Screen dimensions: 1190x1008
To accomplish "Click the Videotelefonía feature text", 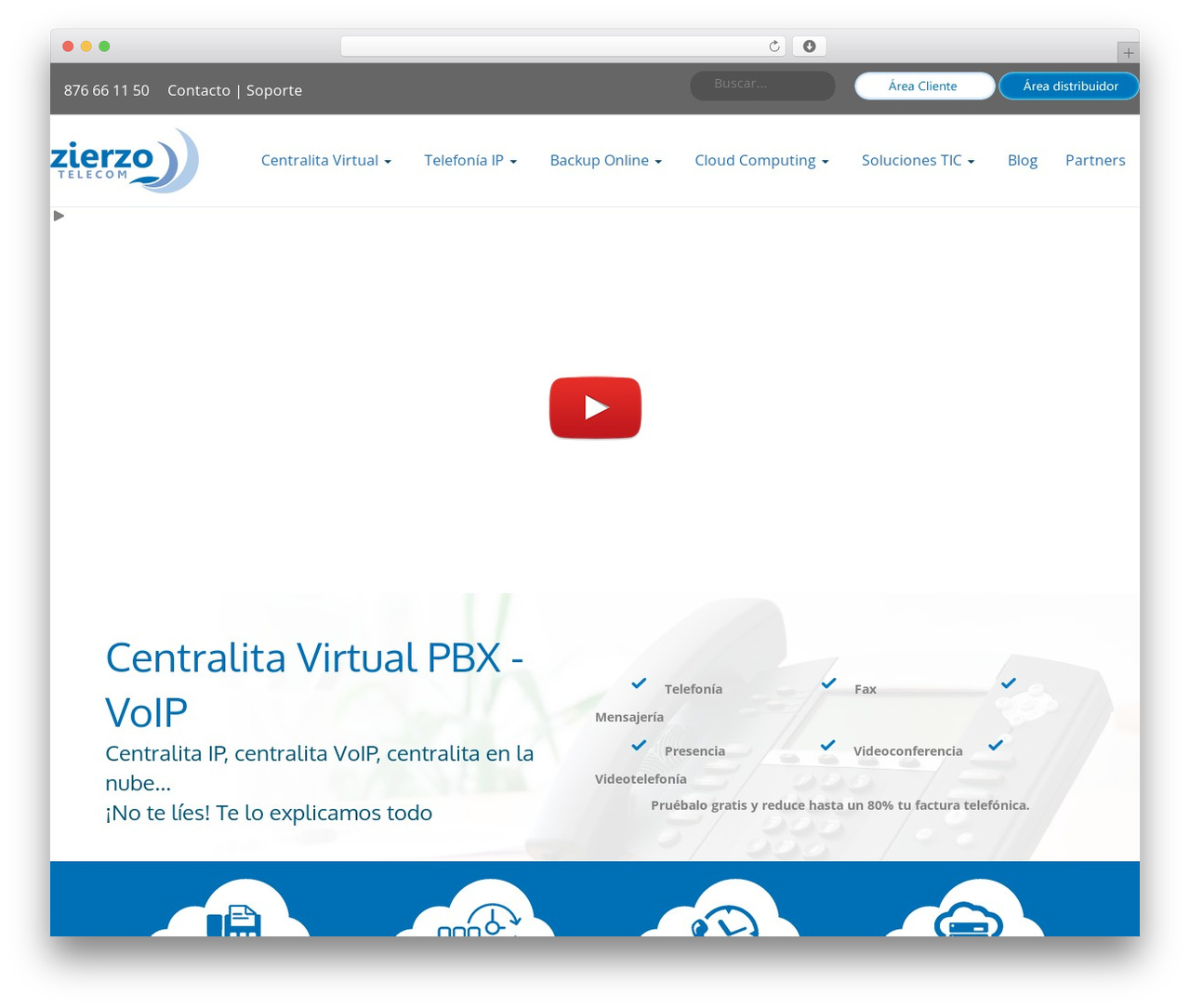I will tap(641, 779).
